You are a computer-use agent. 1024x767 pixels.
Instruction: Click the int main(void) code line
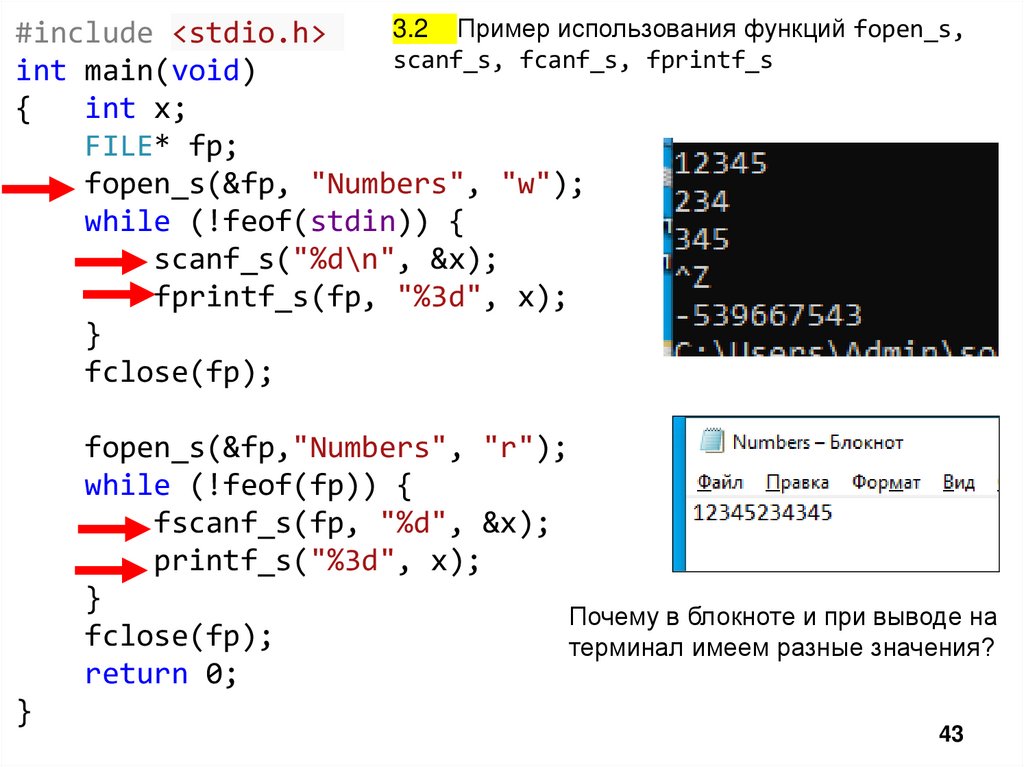(x=135, y=71)
